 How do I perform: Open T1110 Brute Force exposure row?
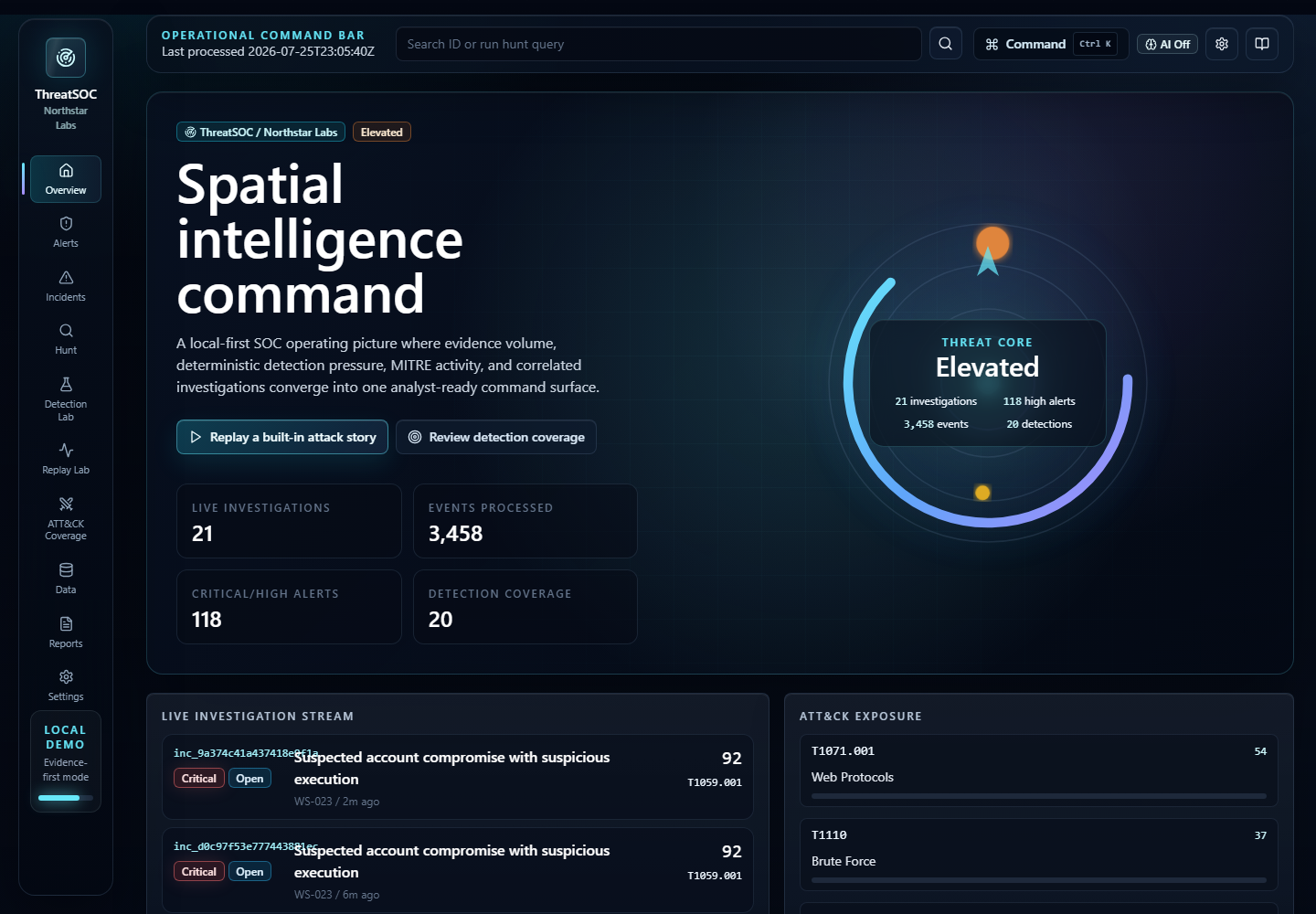pos(1039,855)
